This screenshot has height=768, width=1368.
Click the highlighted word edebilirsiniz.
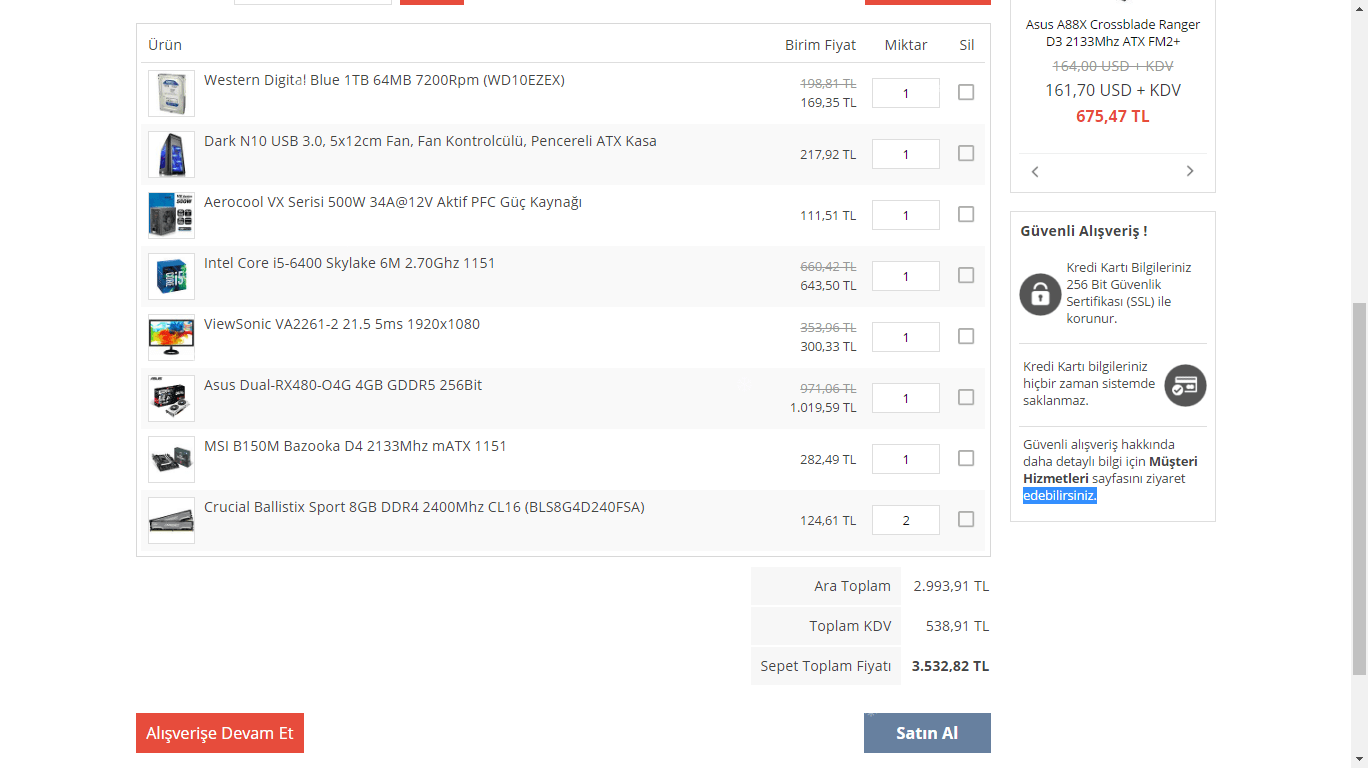pos(1060,496)
